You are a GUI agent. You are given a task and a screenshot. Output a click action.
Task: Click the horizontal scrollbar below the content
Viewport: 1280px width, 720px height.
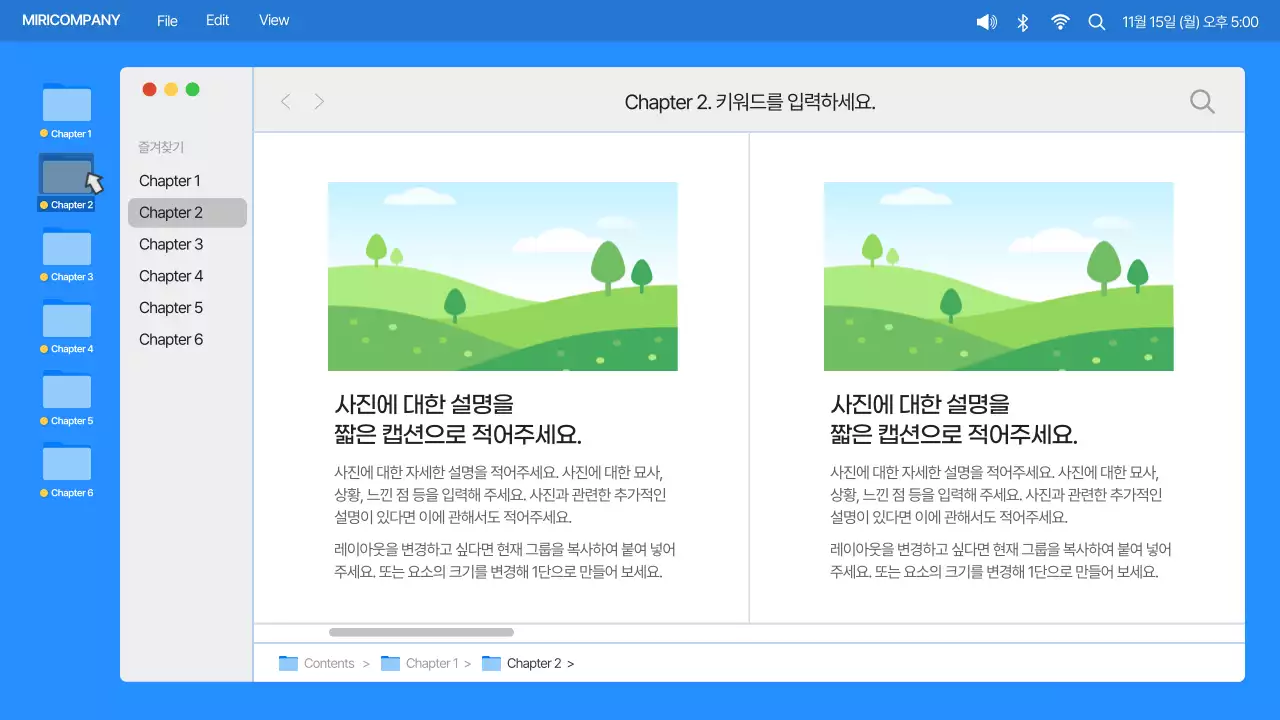coord(420,631)
